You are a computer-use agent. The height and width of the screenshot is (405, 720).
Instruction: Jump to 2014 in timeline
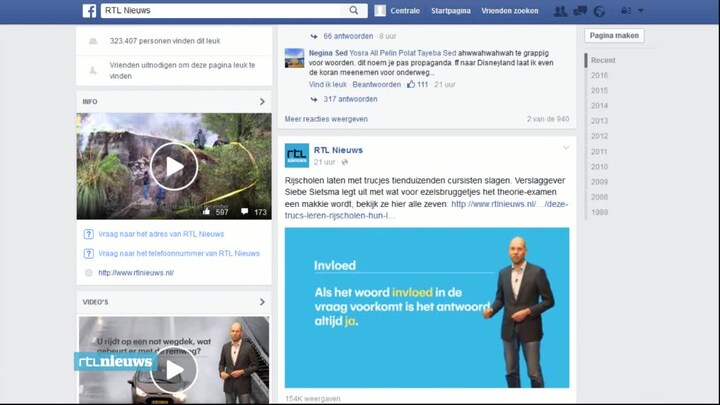click(x=599, y=106)
